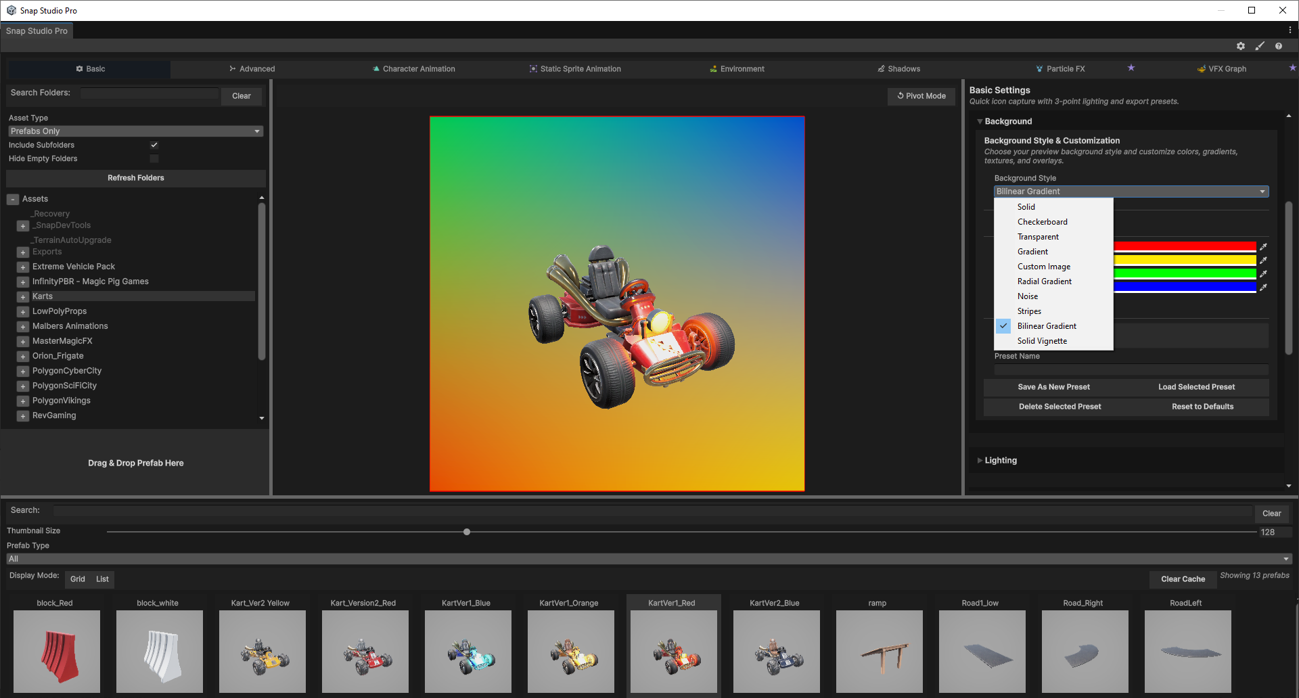Expand the Extreme Vehicle Pack folder

[22, 267]
